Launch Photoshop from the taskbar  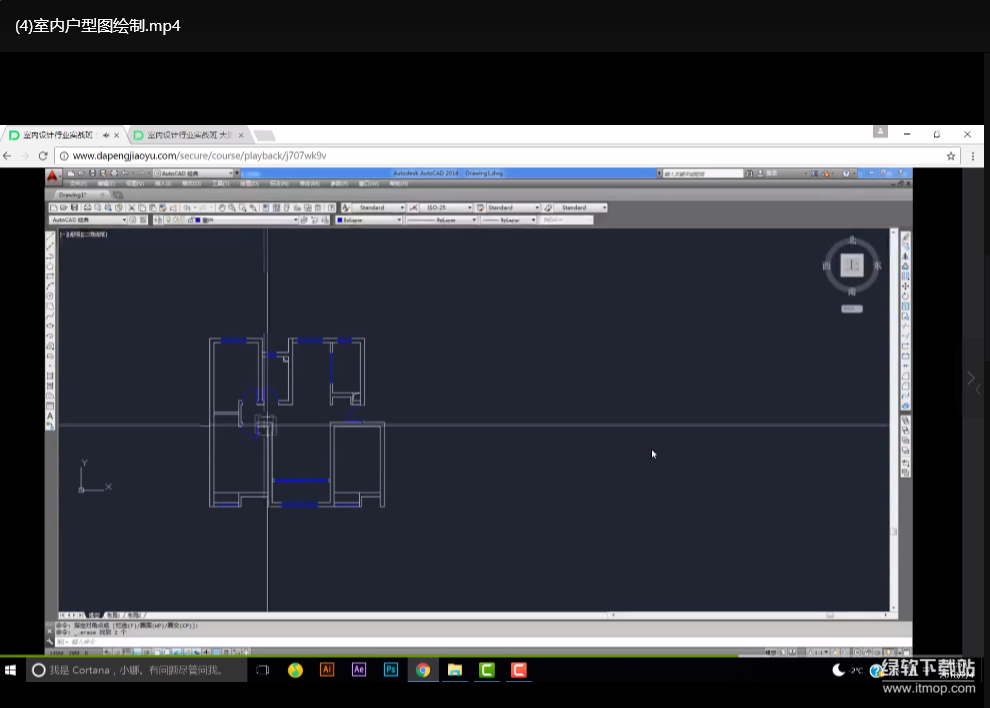391,670
